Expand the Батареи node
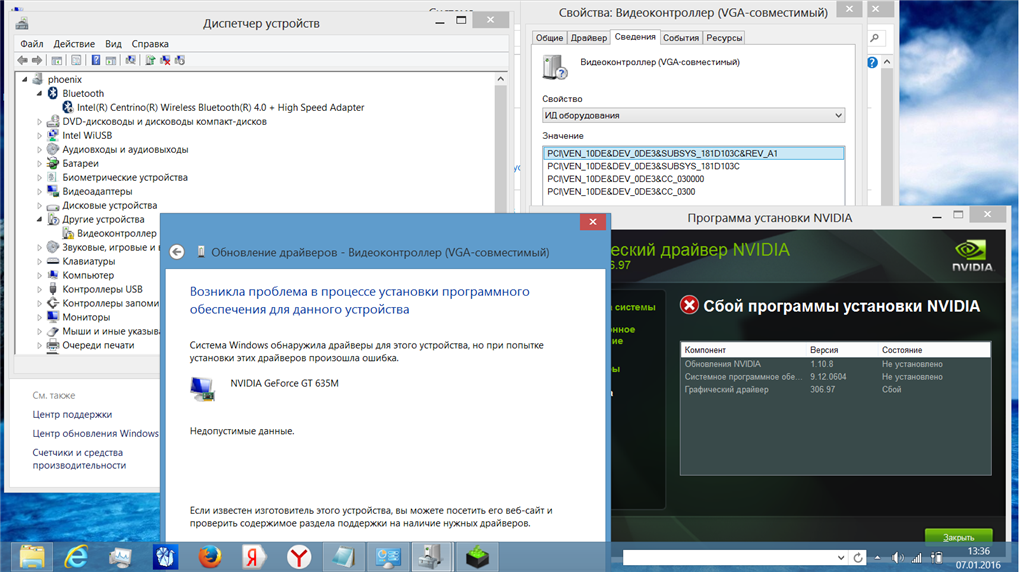This screenshot has width=1024, height=572. click(39, 163)
